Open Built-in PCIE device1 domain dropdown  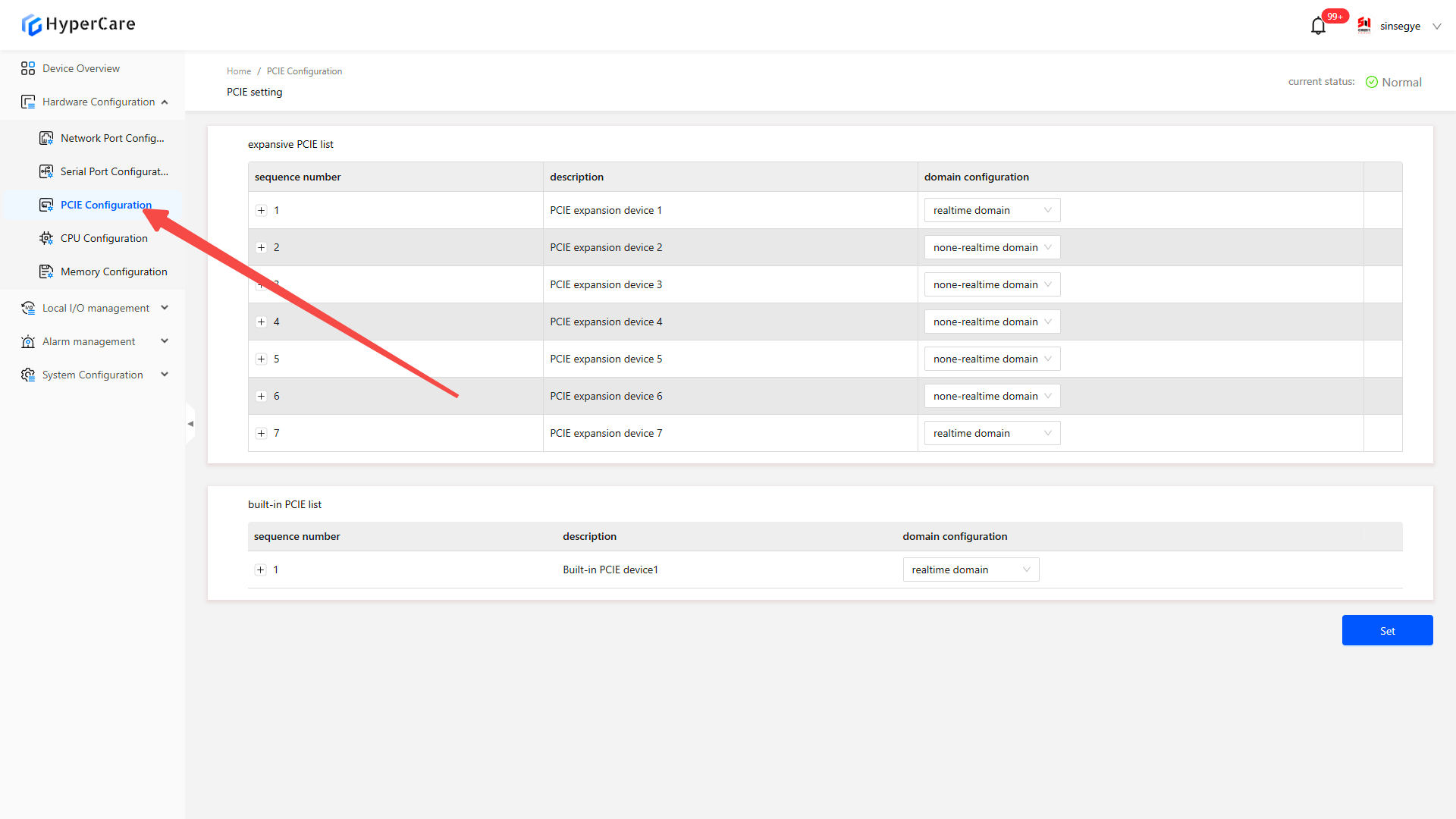click(x=971, y=570)
